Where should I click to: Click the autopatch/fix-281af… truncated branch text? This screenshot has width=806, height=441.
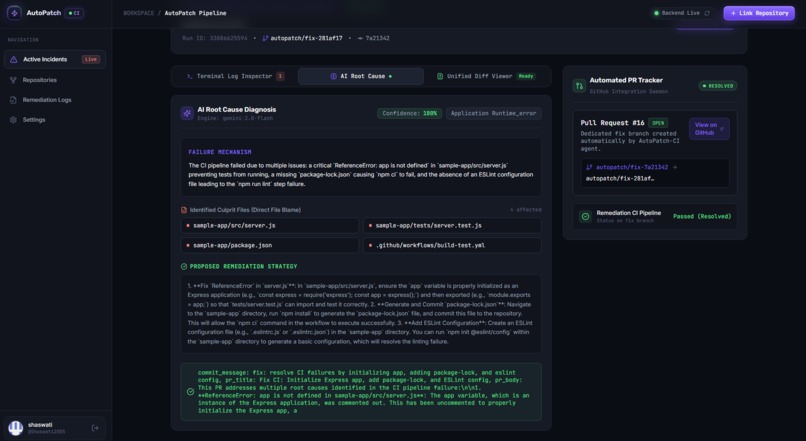pos(620,179)
